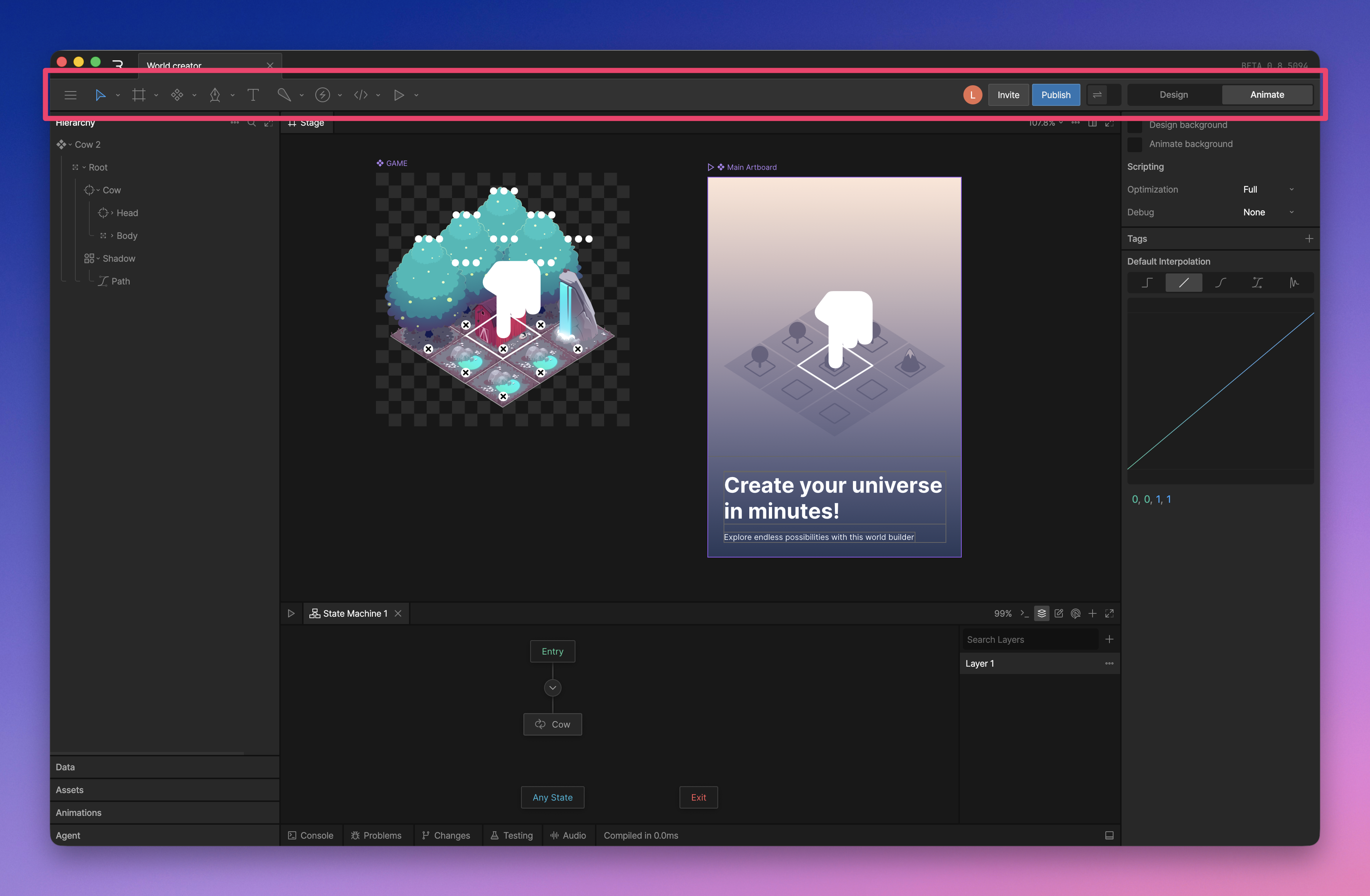Select the Pen tool
Image resolution: width=1370 pixels, height=896 pixels.
point(215,95)
